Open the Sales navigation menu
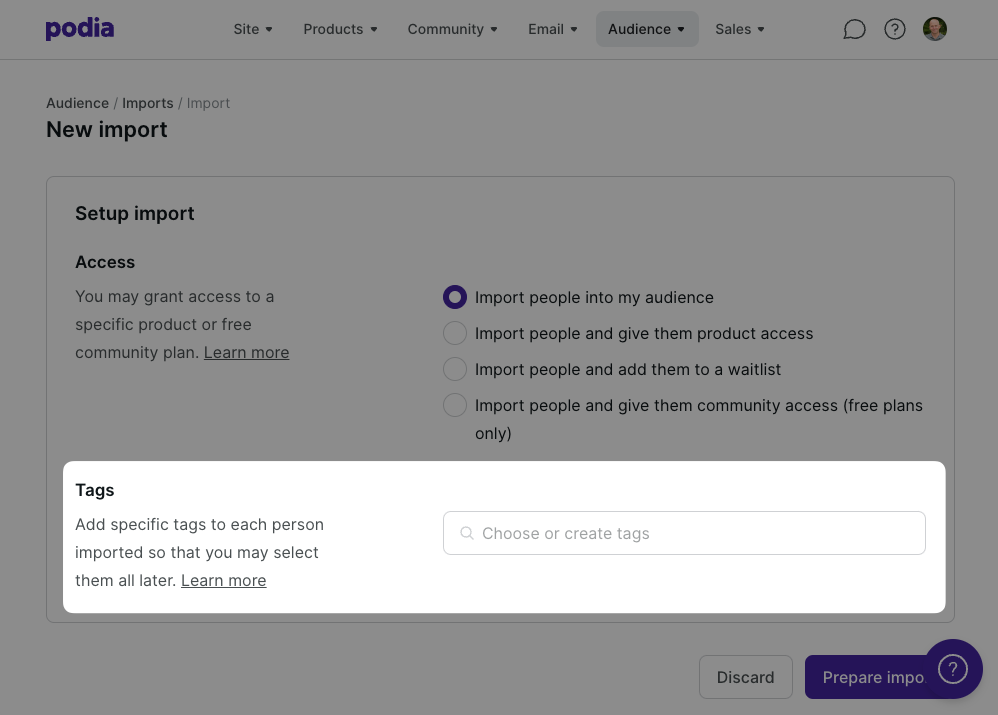This screenshot has width=998, height=715. point(740,29)
